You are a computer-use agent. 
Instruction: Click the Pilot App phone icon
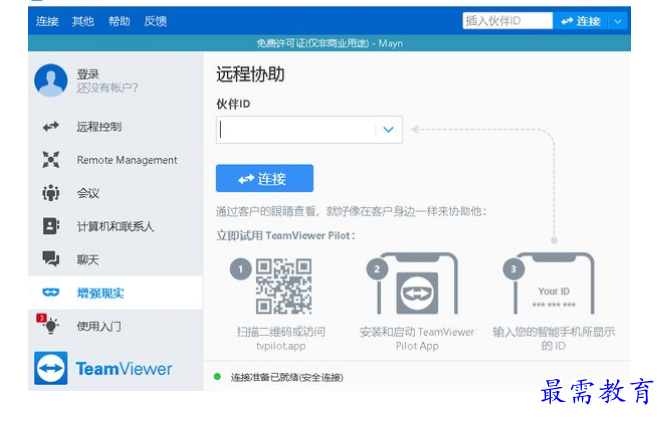417,284
